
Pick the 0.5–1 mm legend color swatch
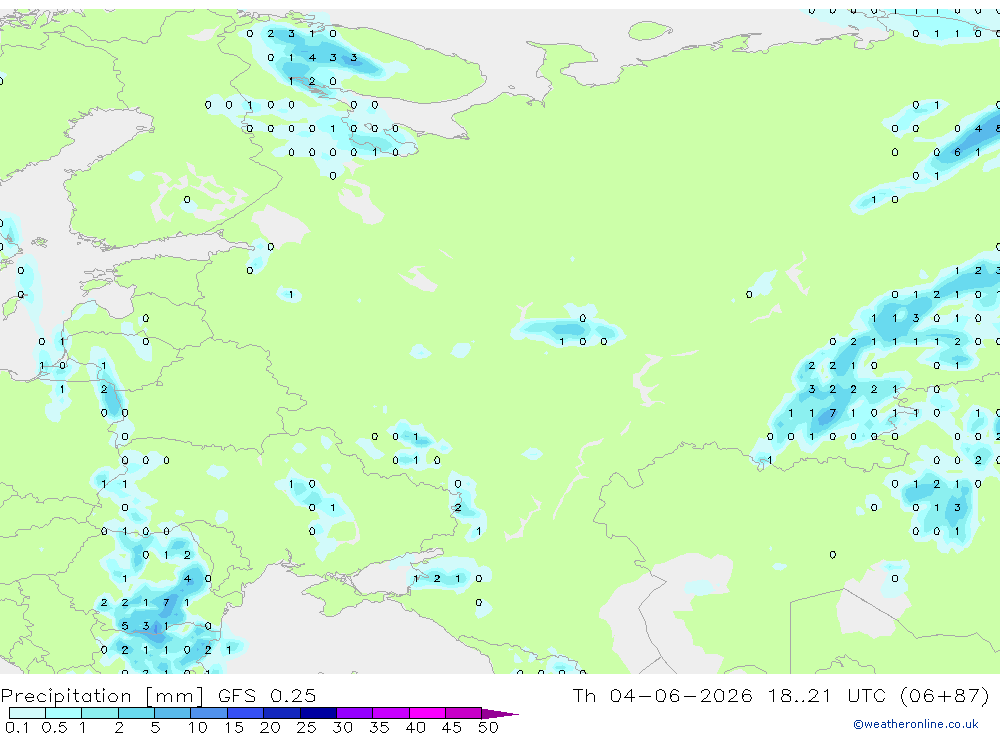(x=63, y=713)
